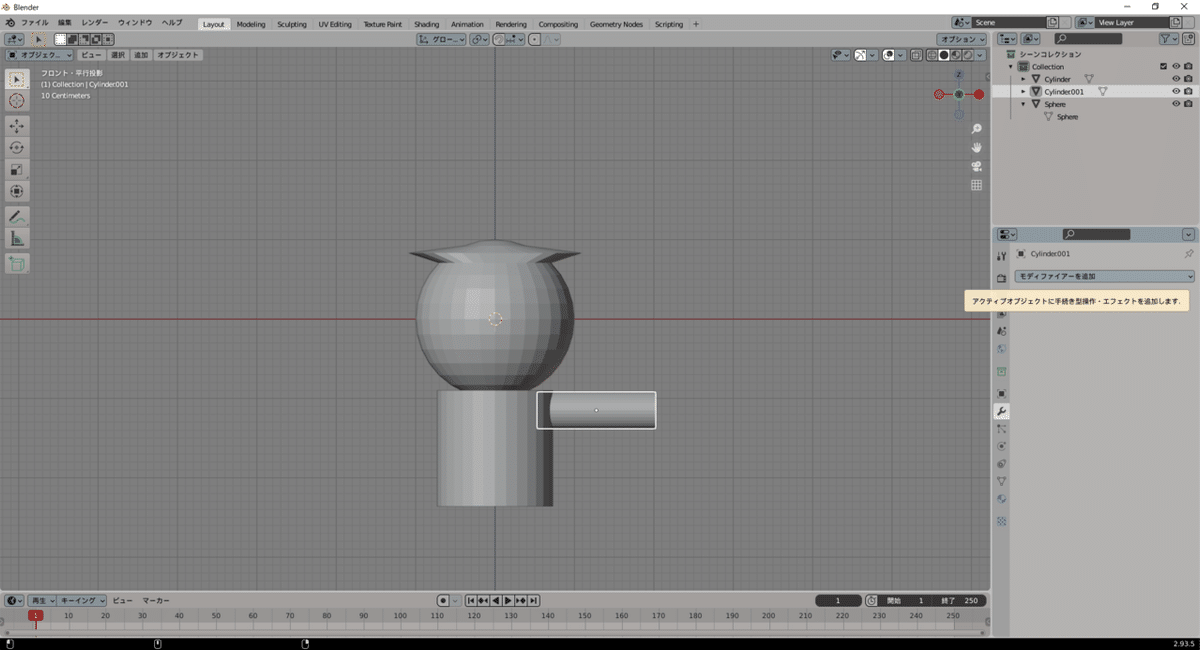
Task: Switch to the Modeling workspace tab
Action: pos(251,24)
